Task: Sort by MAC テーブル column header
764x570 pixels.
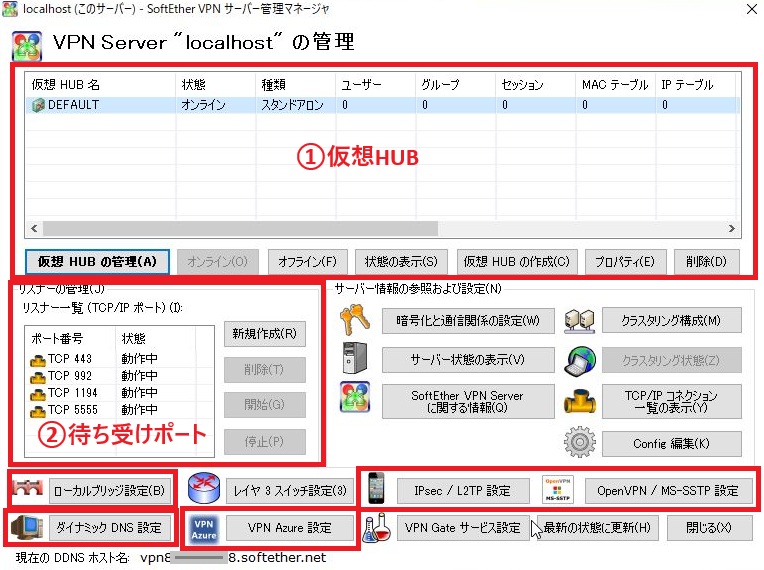Action: 615,85
